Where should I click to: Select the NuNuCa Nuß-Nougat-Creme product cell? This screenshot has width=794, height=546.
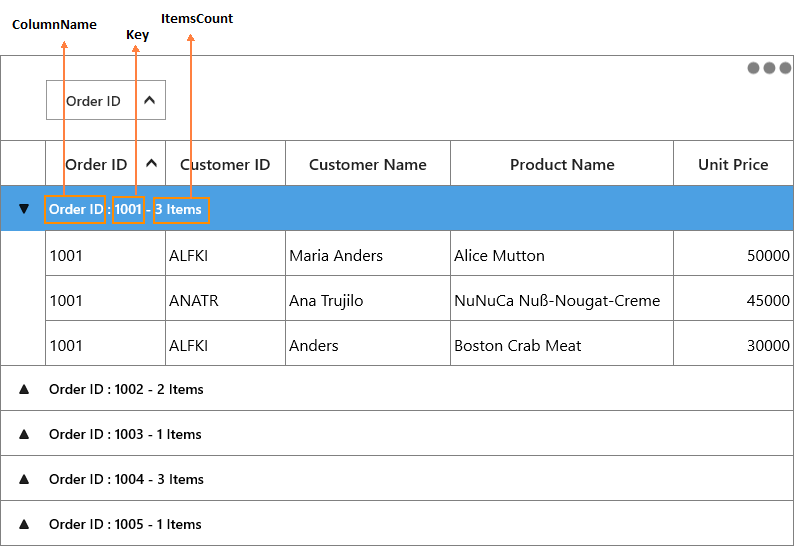coord(562,298)
